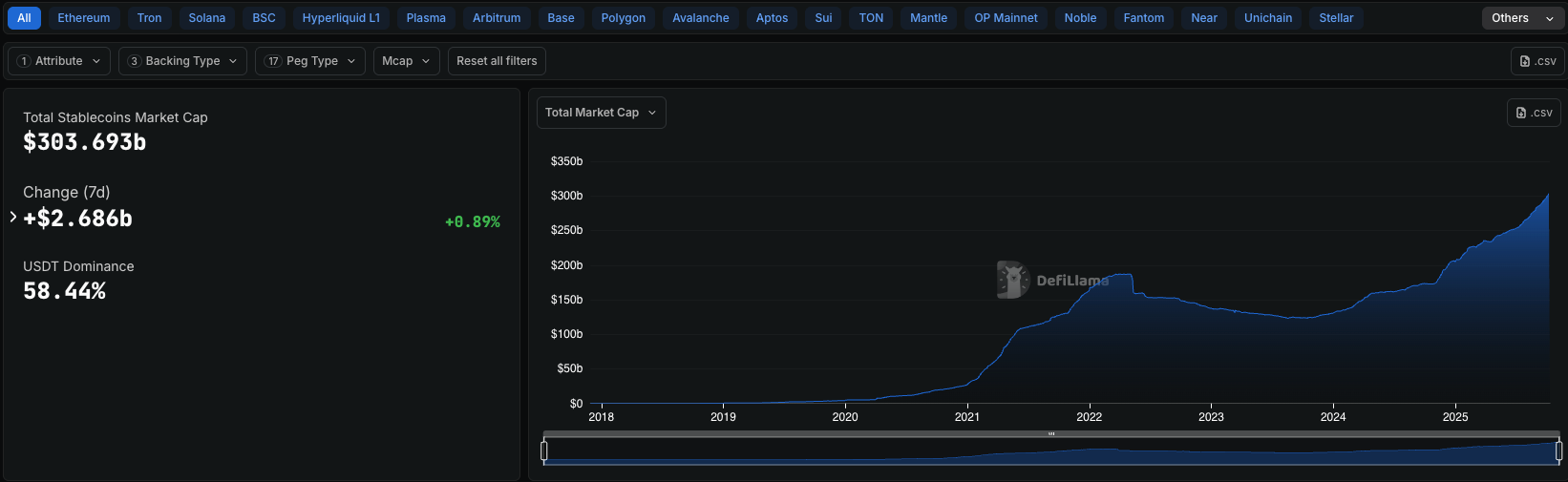This screenshot has width=1568, height=482.
Task: Open the Solana chain tab
Action: (x=207, y=18)
